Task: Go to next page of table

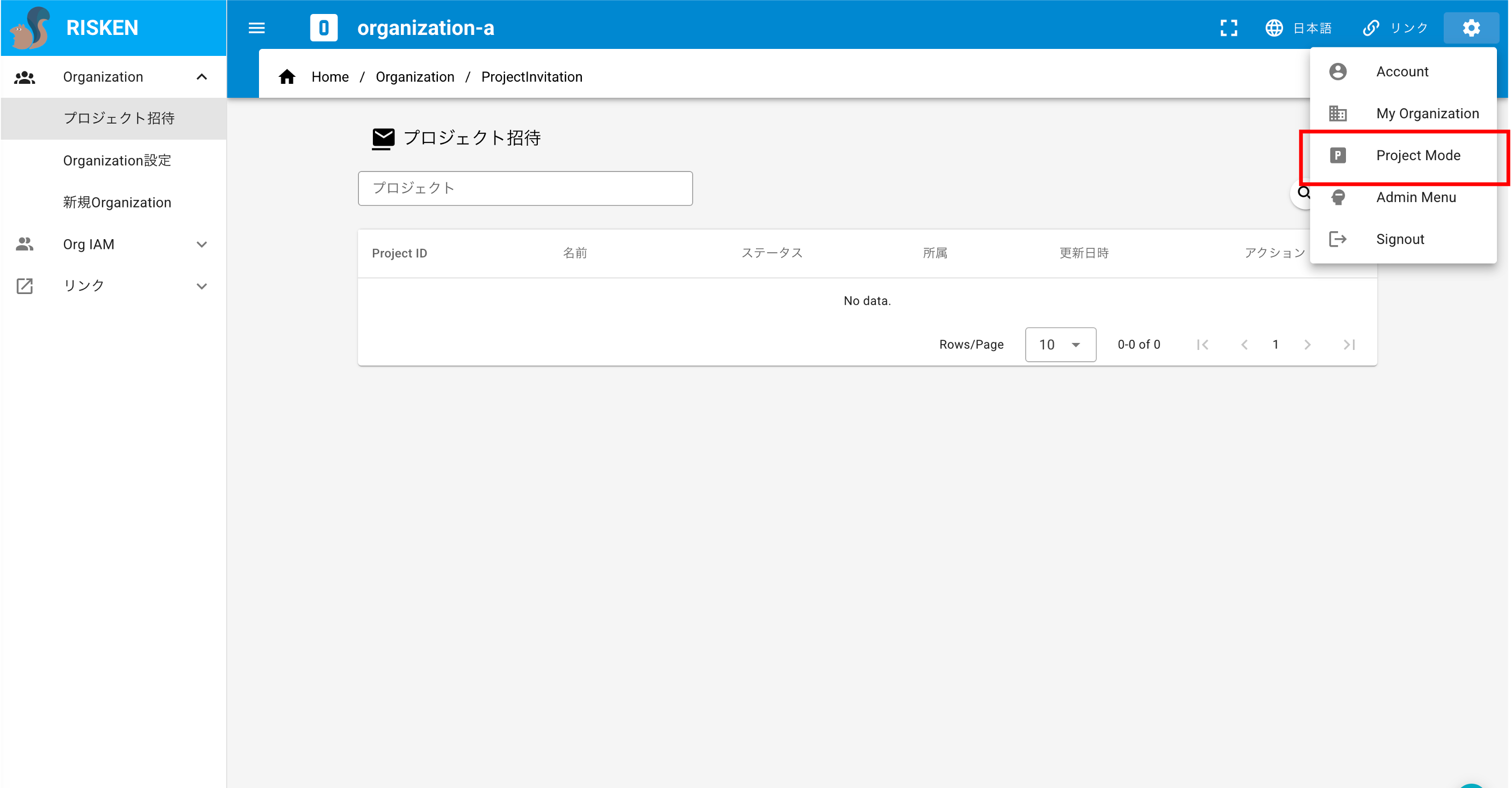Action: 1307,345
